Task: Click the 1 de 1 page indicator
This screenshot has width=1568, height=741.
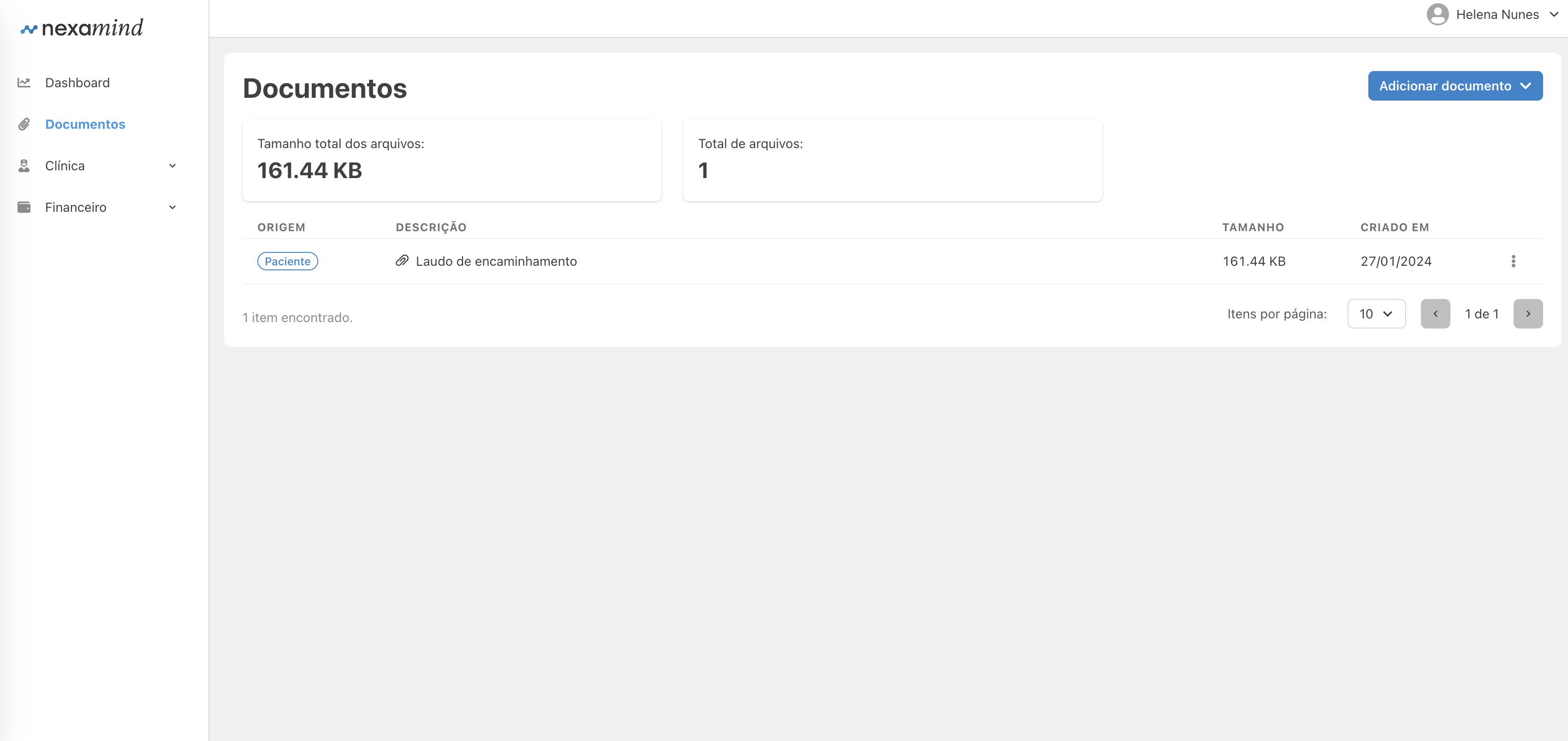Action: [1482, 314]
